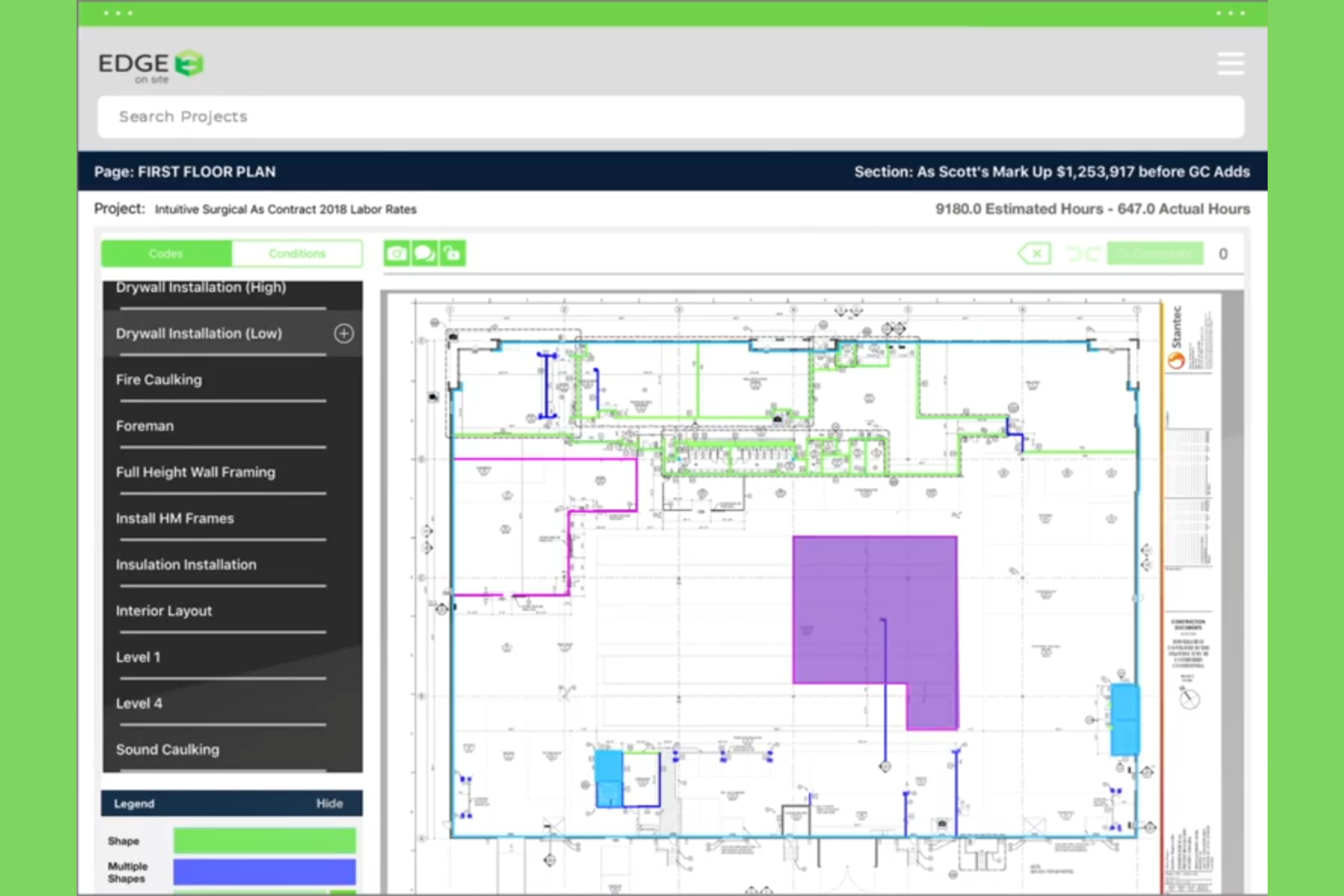Switch to the Codes tab
Screen dimensions: 1344x896
pyautogui.click(x=165, y=253)
